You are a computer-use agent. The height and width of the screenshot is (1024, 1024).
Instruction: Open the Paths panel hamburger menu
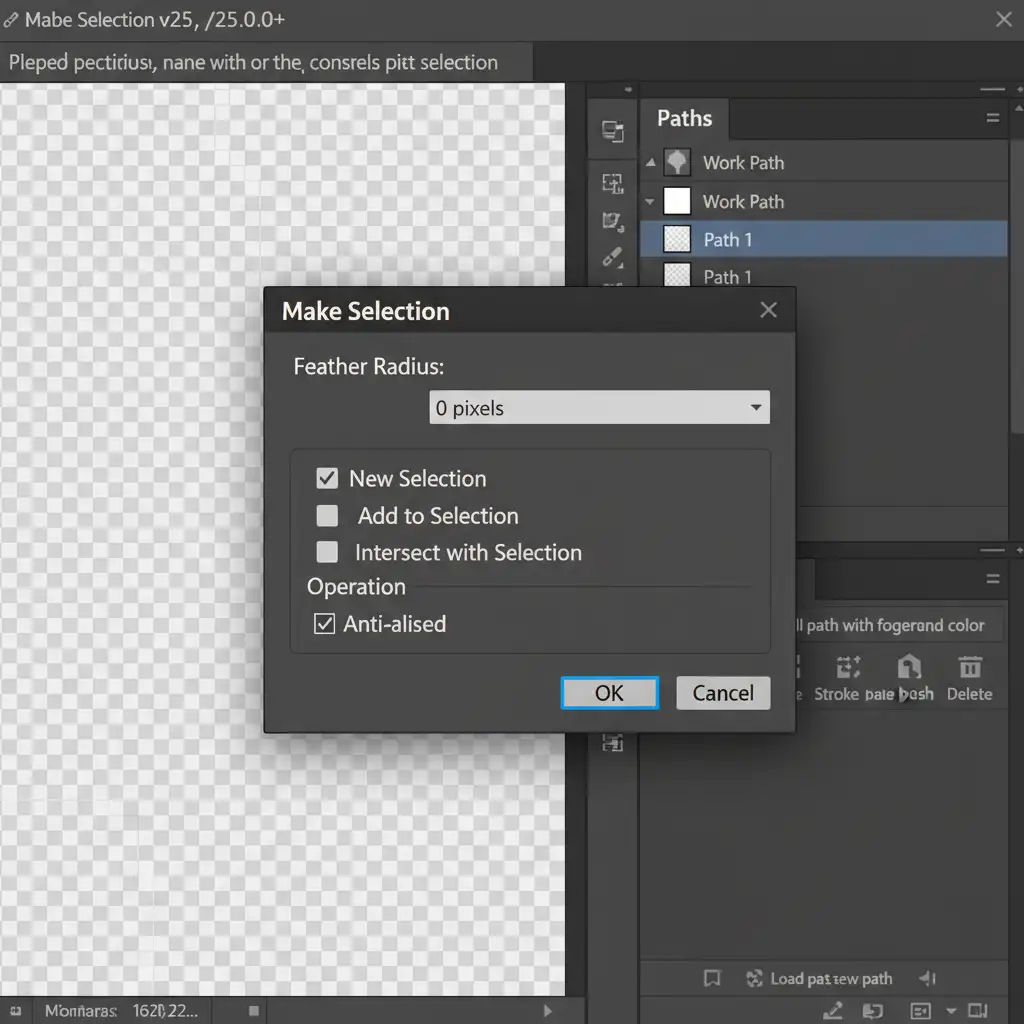coord(992,118)
